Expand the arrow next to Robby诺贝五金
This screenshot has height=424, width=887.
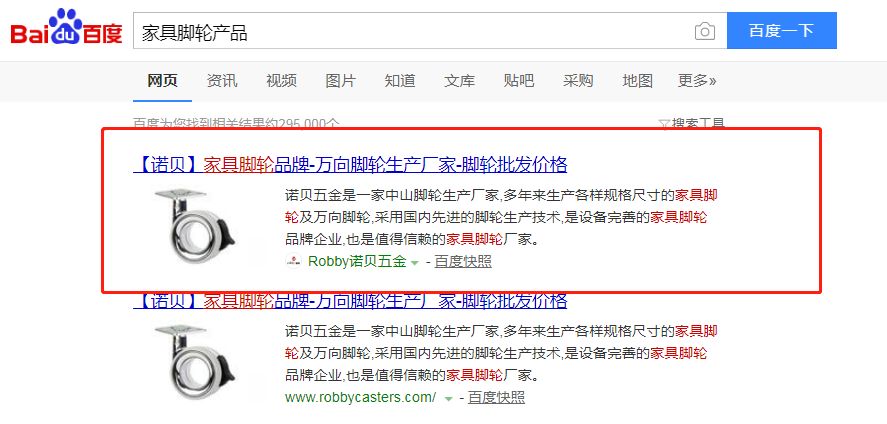415,263
